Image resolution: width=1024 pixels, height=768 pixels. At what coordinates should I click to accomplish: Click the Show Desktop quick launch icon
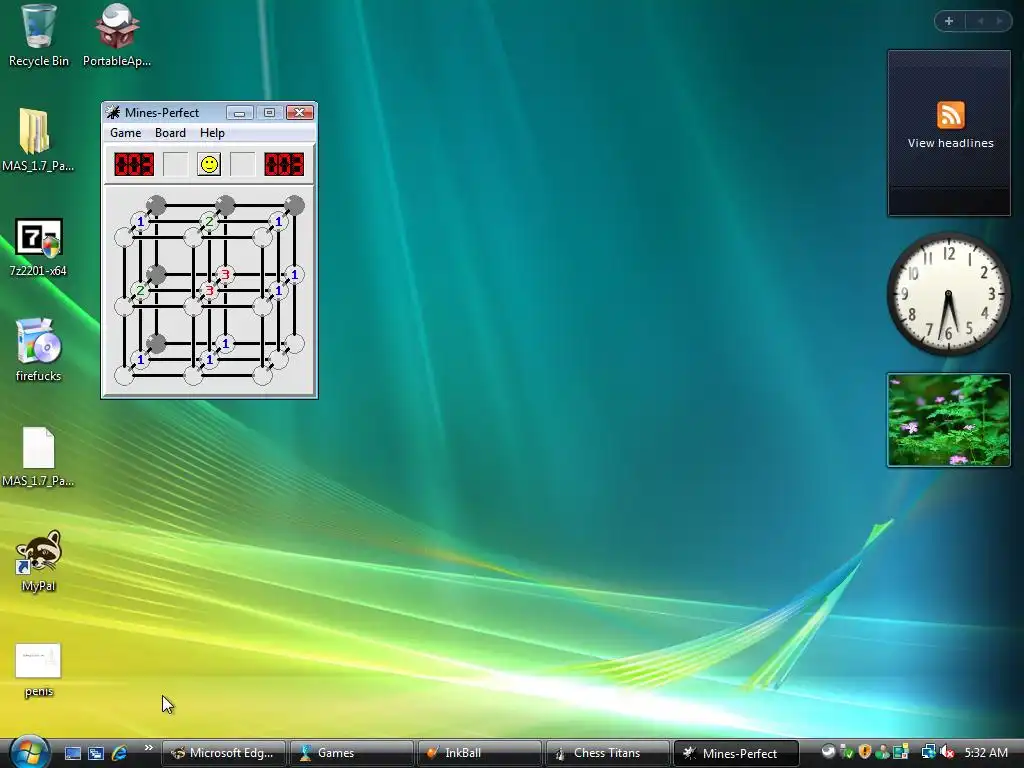coord(73,753)
